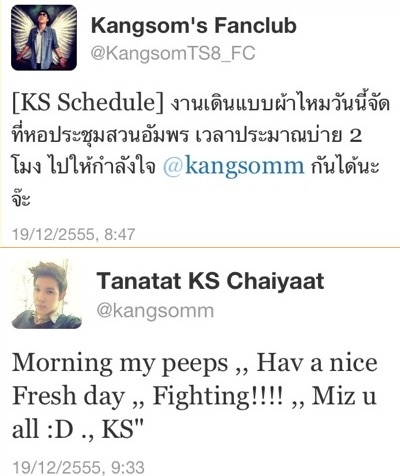Click the 'Fresh day' phrase in tweet
The height and width of the screenshot is (476, 400).
[x=68, y=397]
